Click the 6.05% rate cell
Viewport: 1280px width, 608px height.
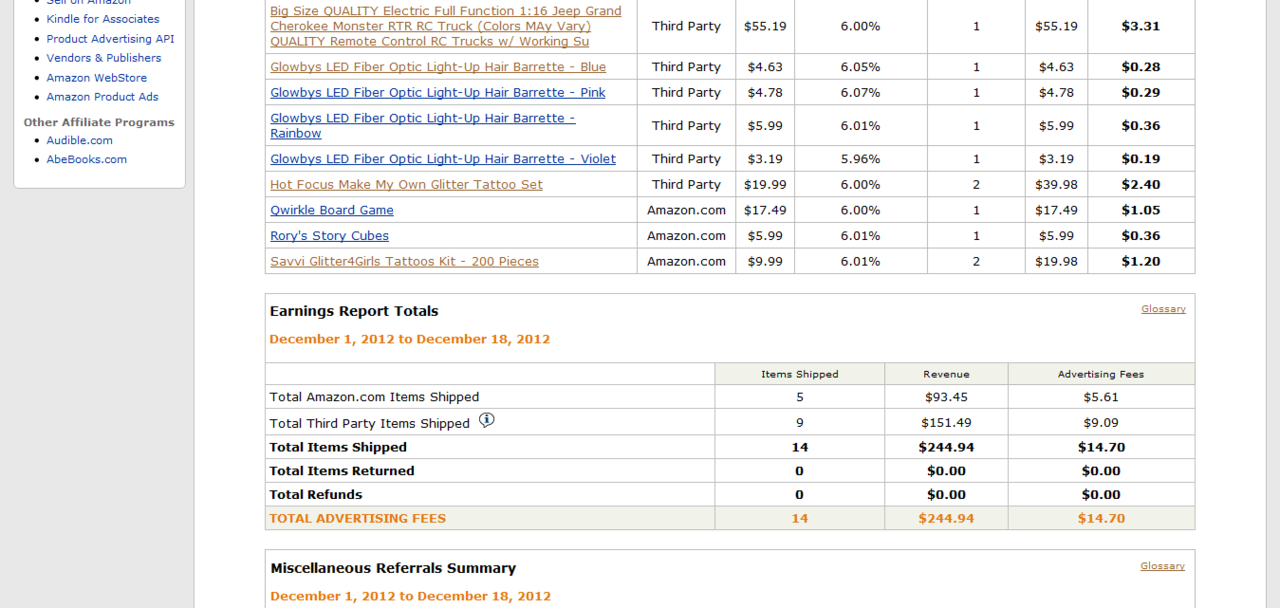click(x=860, y=67)
